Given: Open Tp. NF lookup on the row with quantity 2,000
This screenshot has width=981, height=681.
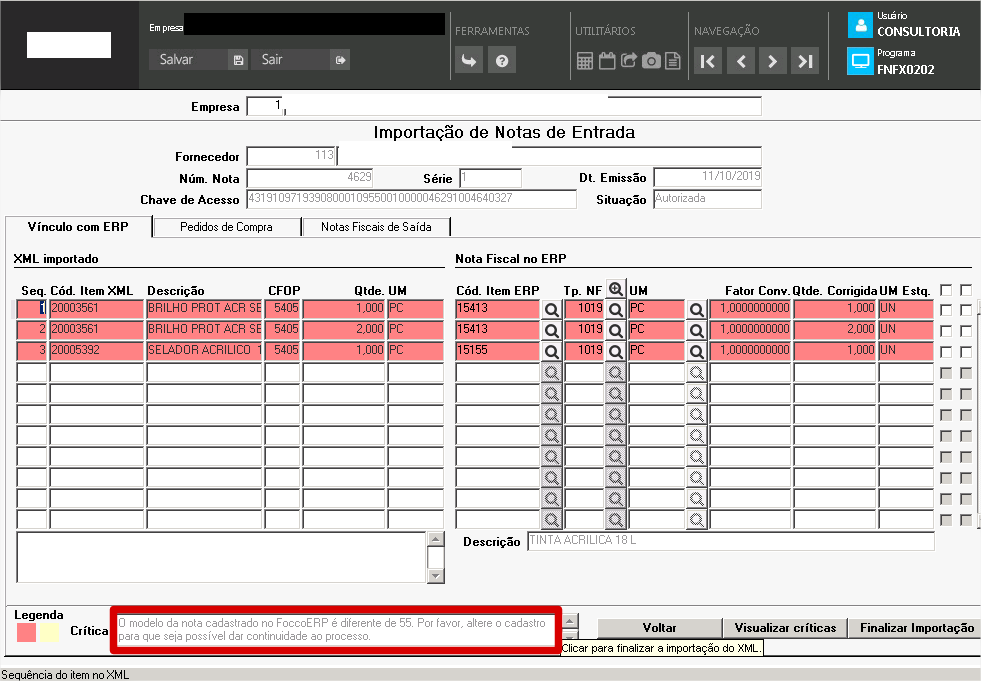Looking at the screenshot, I should (x=616, y=330).
